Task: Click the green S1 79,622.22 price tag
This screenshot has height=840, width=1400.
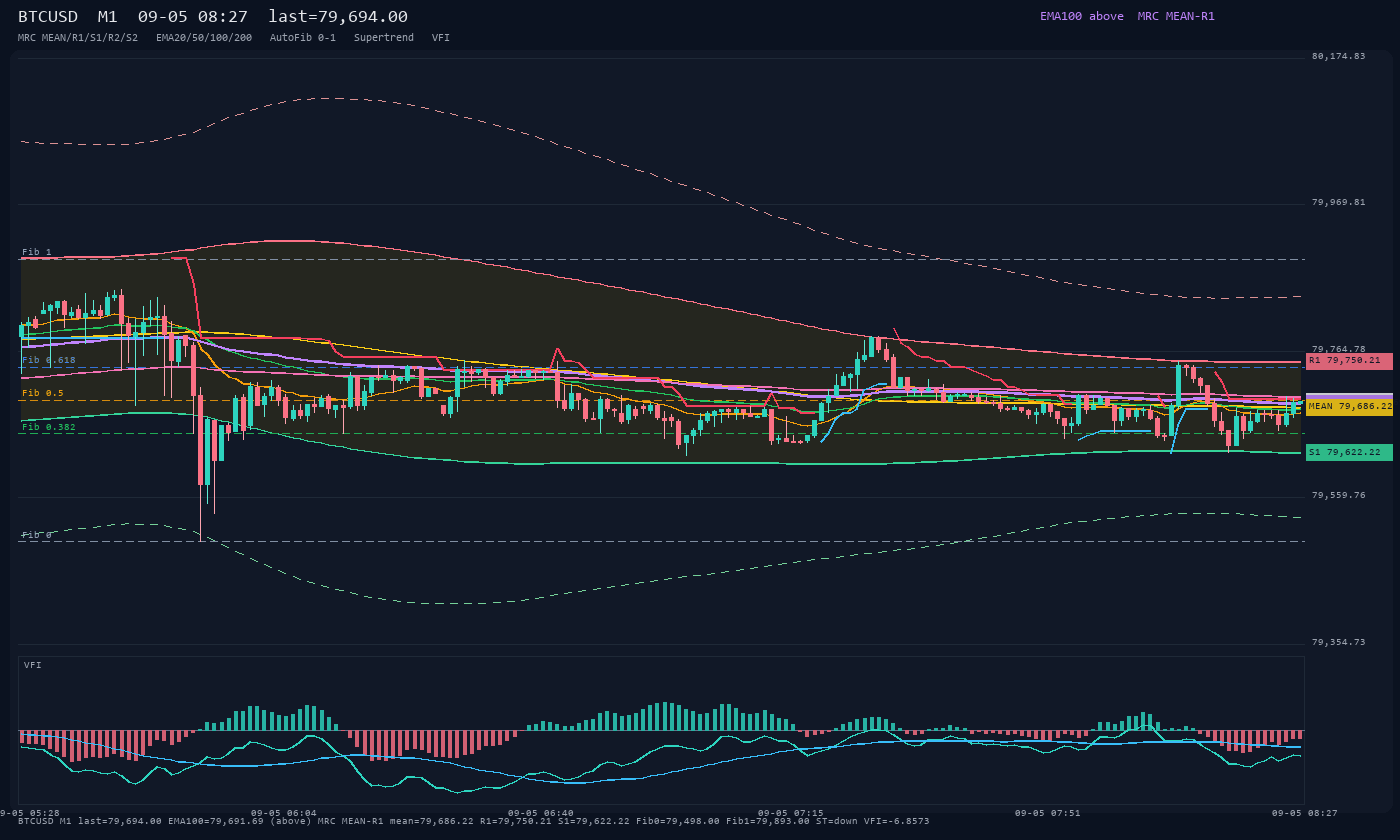Action: pyautogui.click(x=1349, y=452)
